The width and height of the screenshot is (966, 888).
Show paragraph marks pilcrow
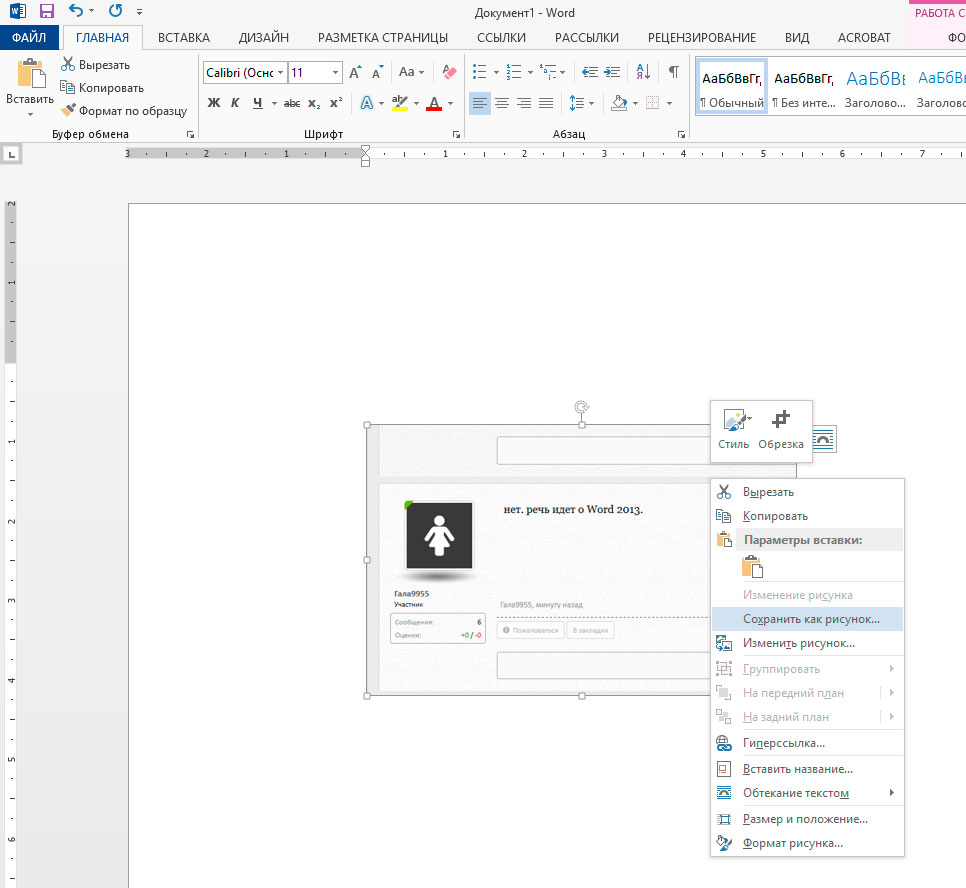(x=674, y=72)
